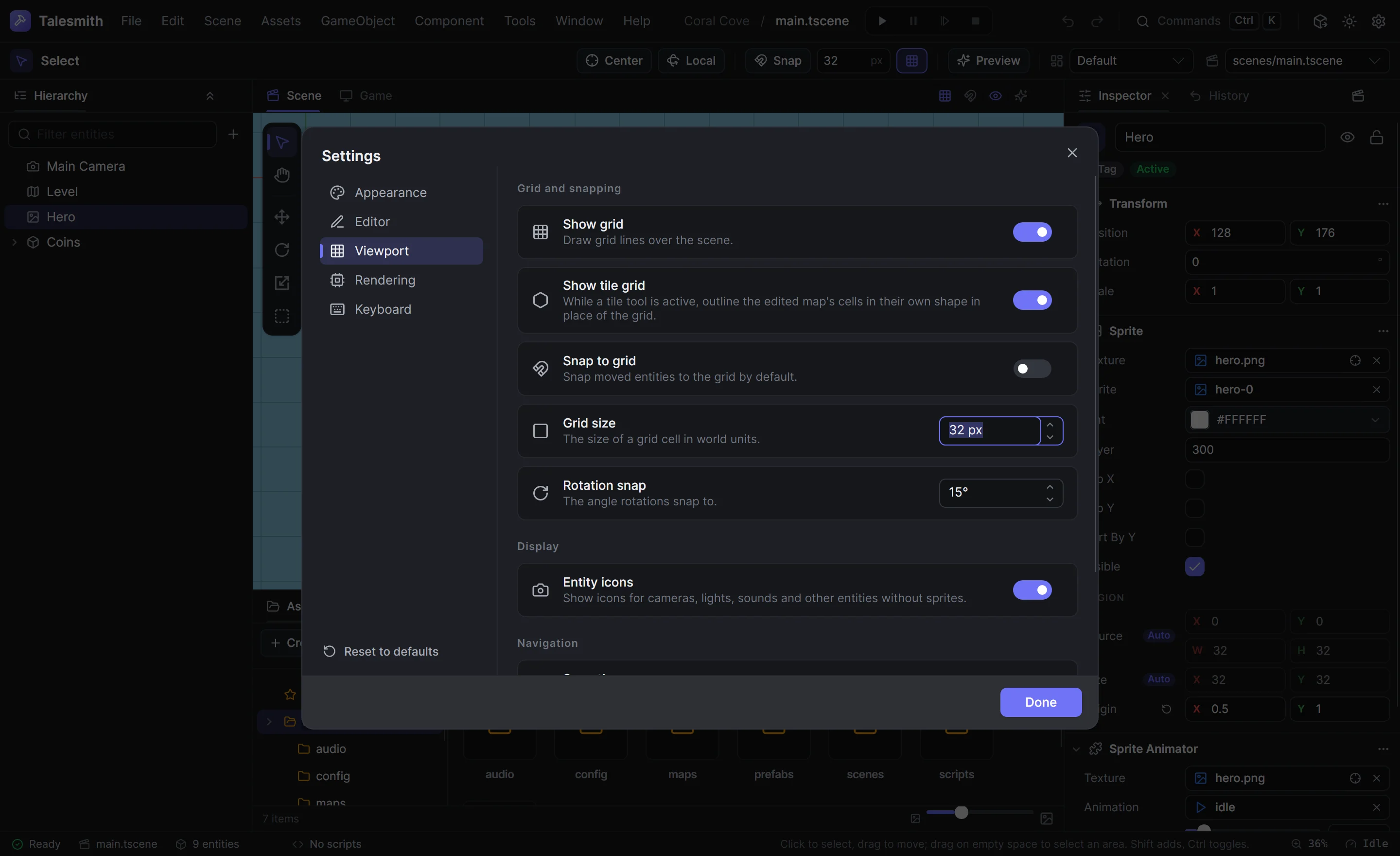1400x856 pixels.
Task: Increase the Grid size stepper
Action: [x=1050, y=425]
